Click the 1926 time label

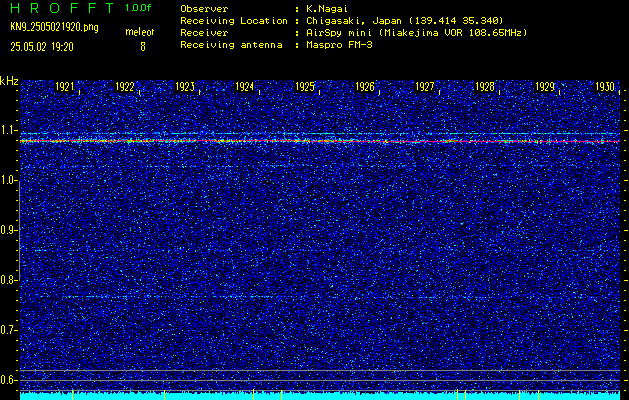tap(365, 87)
